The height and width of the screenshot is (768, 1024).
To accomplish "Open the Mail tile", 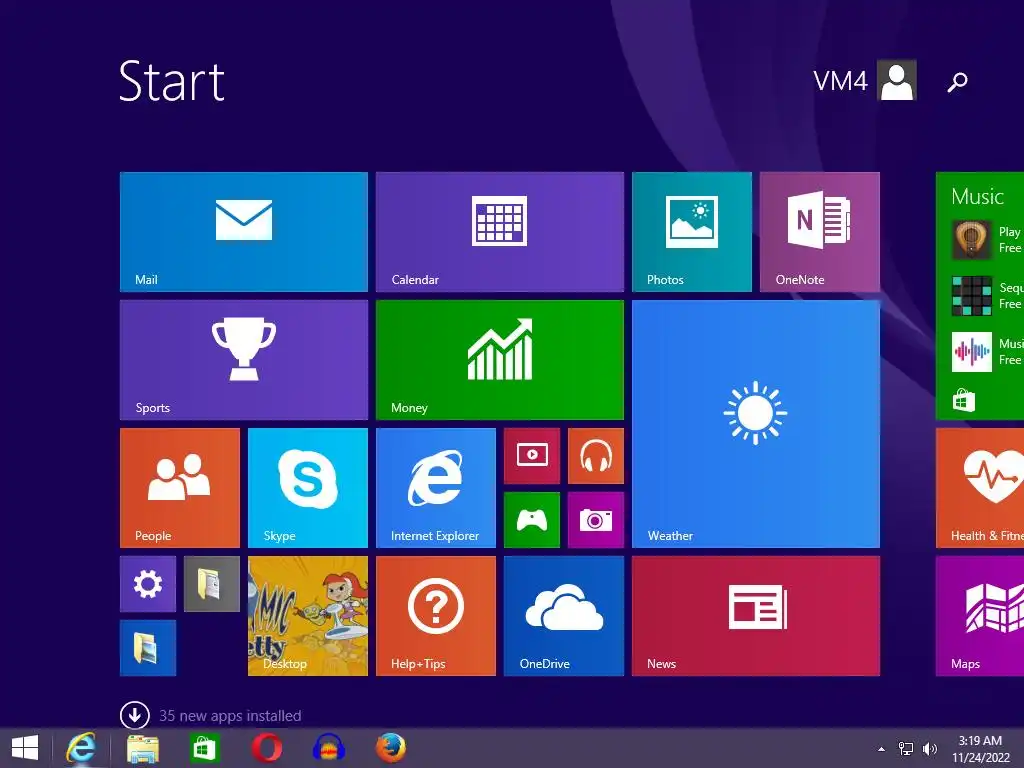I will click(x=244, y=232).
